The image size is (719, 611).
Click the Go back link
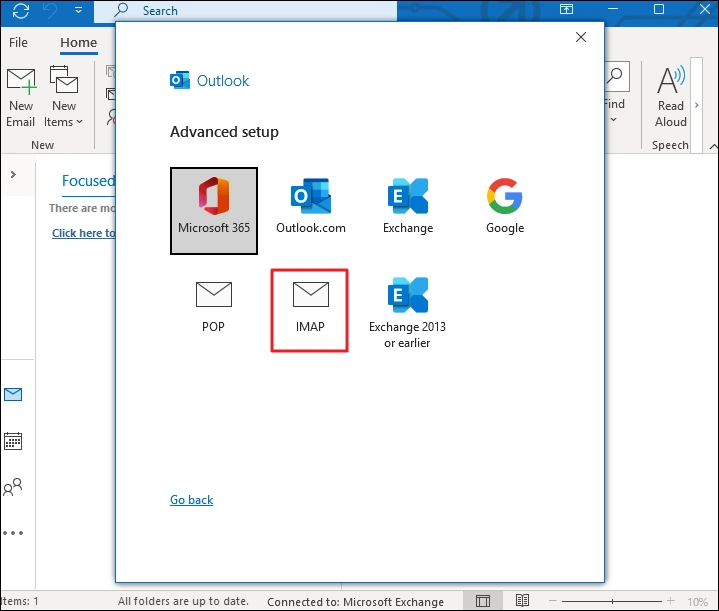coord(191,500)
